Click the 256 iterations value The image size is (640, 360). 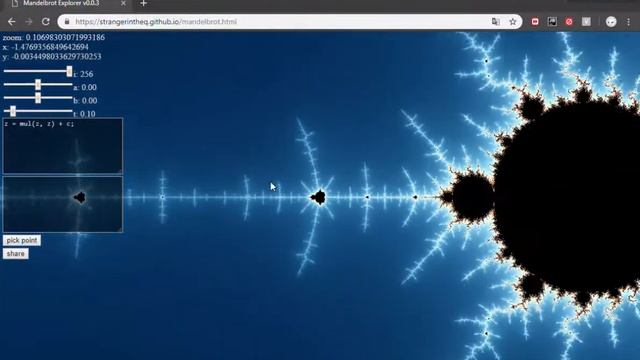(x=87, y=74)
